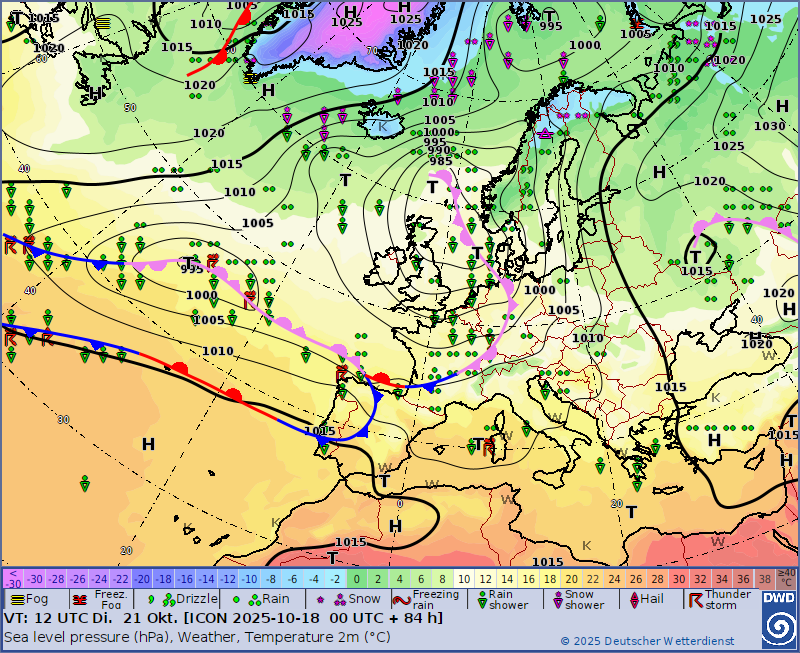
Task: Click the -30 temperature color swatch
Action: 35,579
